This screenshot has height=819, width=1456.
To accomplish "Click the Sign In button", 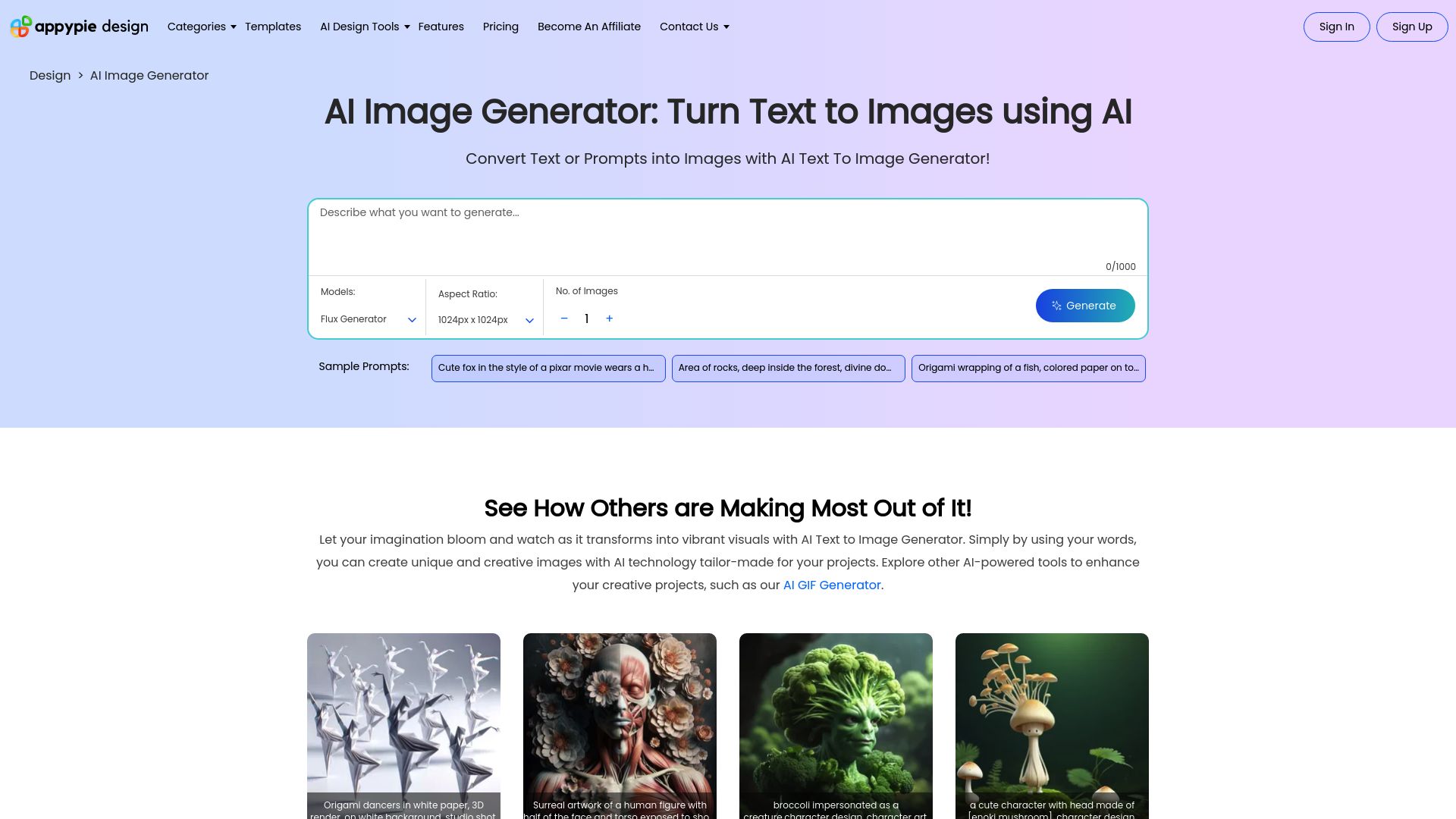I will 1336,27.
